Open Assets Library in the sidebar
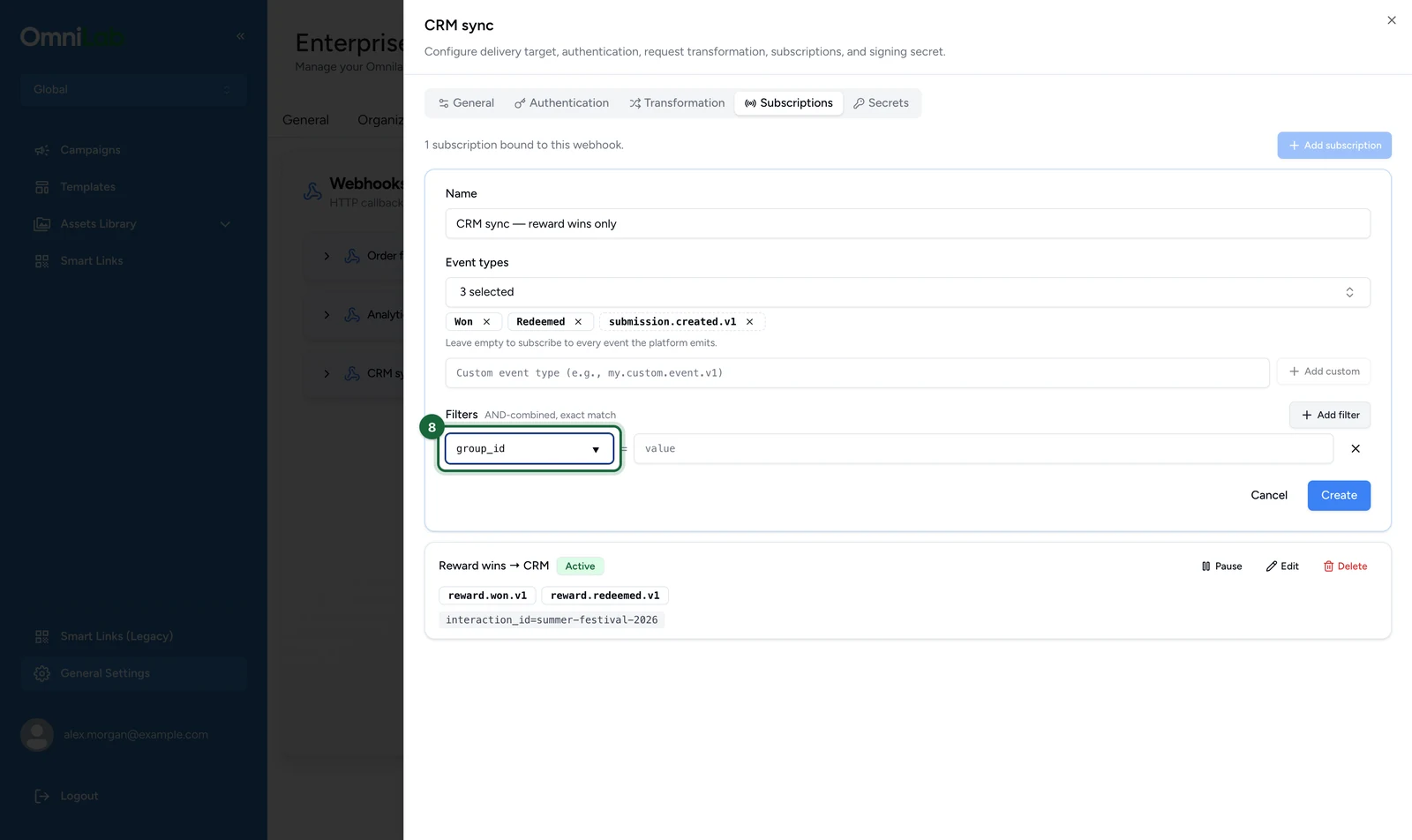Screen dimensions: 1412x840 (98, 224)
